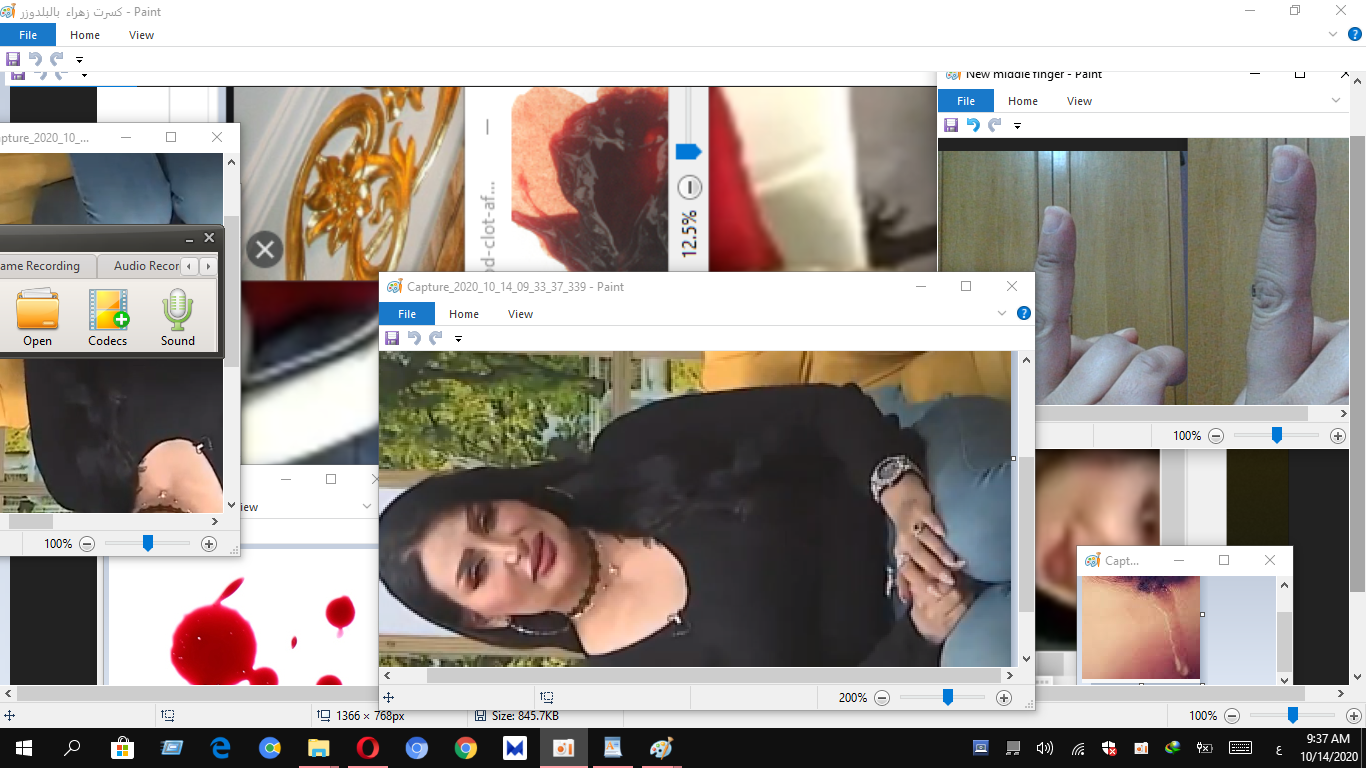Open Opera browser from the taskbar
This screenshot has height=768, width=1366.
(x=368, y=748)
